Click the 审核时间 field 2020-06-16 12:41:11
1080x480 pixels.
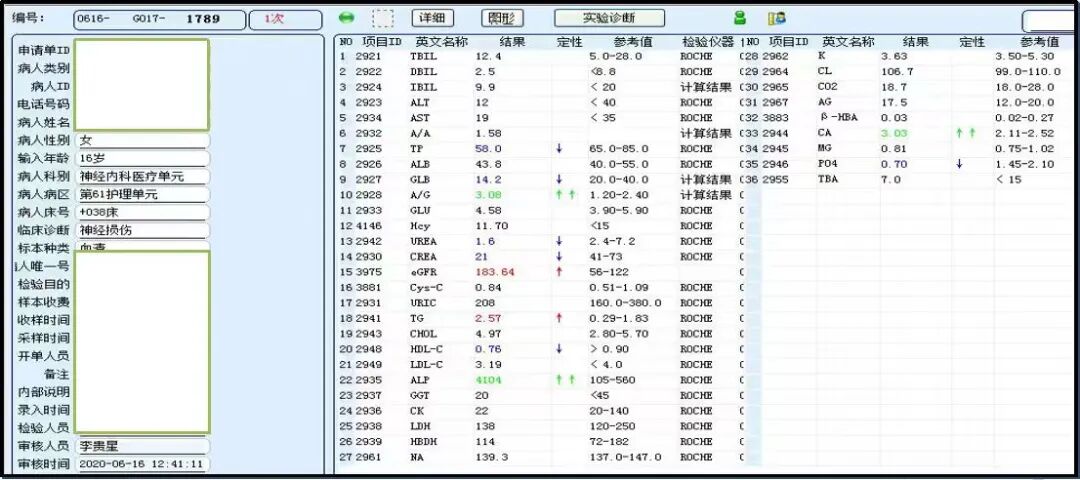click(x=141, y=464)
